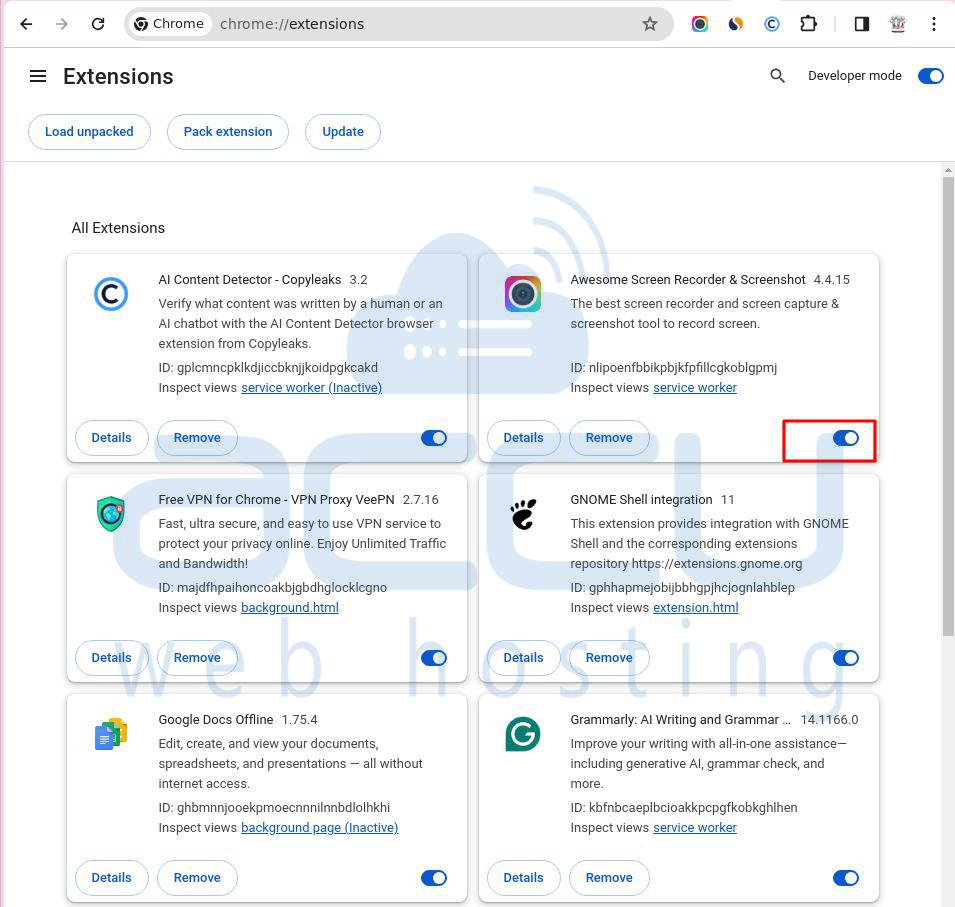Click the browser forward arrow

point(62,24)
